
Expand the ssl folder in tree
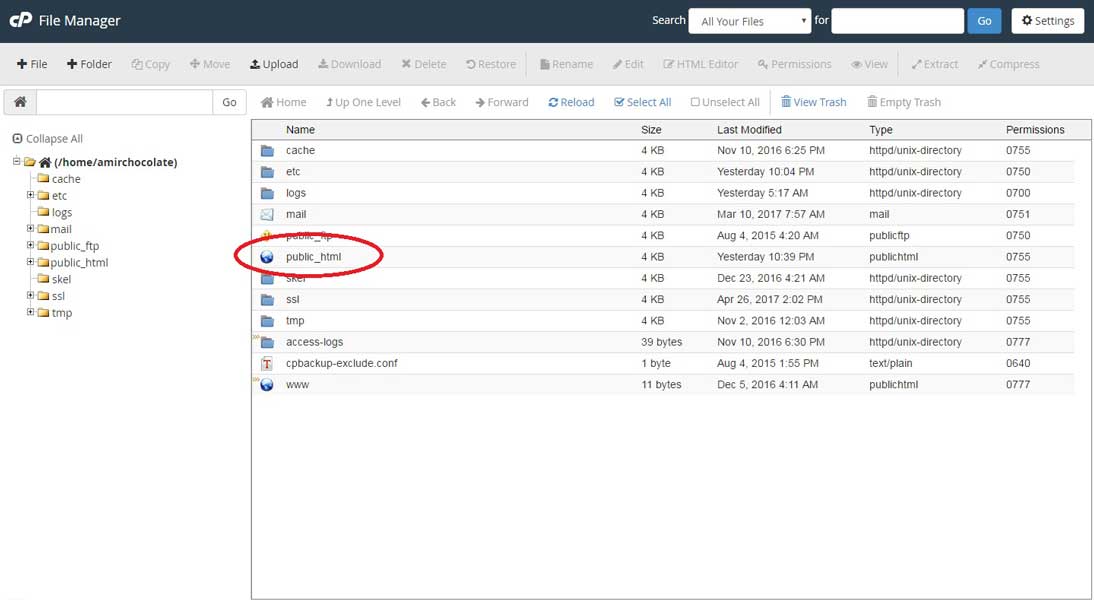(30, 295)
